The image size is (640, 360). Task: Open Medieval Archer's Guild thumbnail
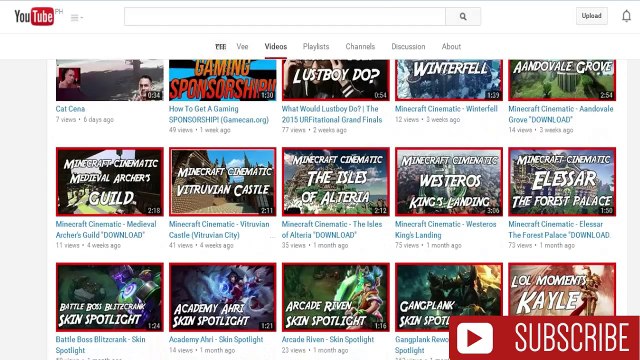(109, 182)
